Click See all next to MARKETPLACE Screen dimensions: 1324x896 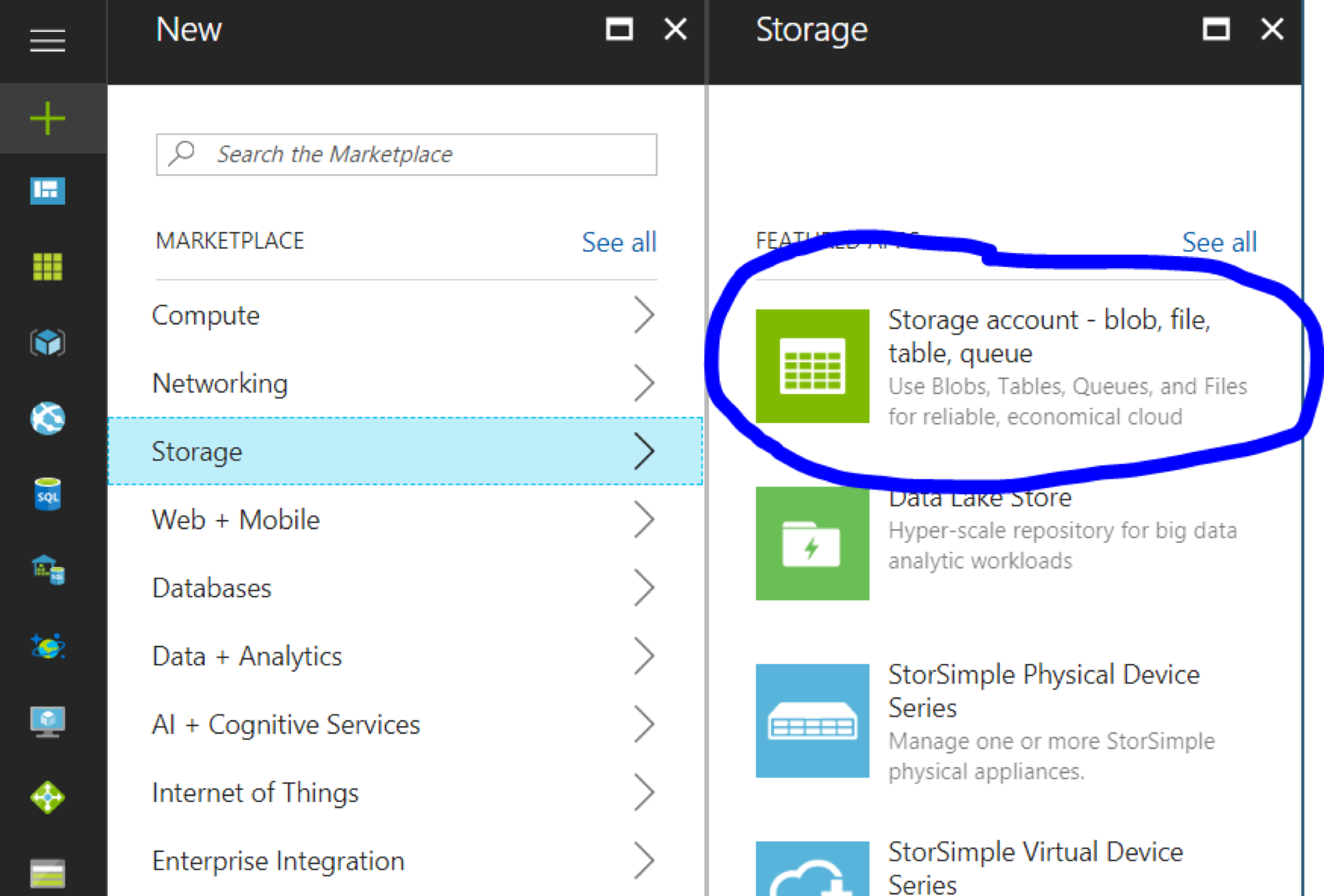[619, 242]
